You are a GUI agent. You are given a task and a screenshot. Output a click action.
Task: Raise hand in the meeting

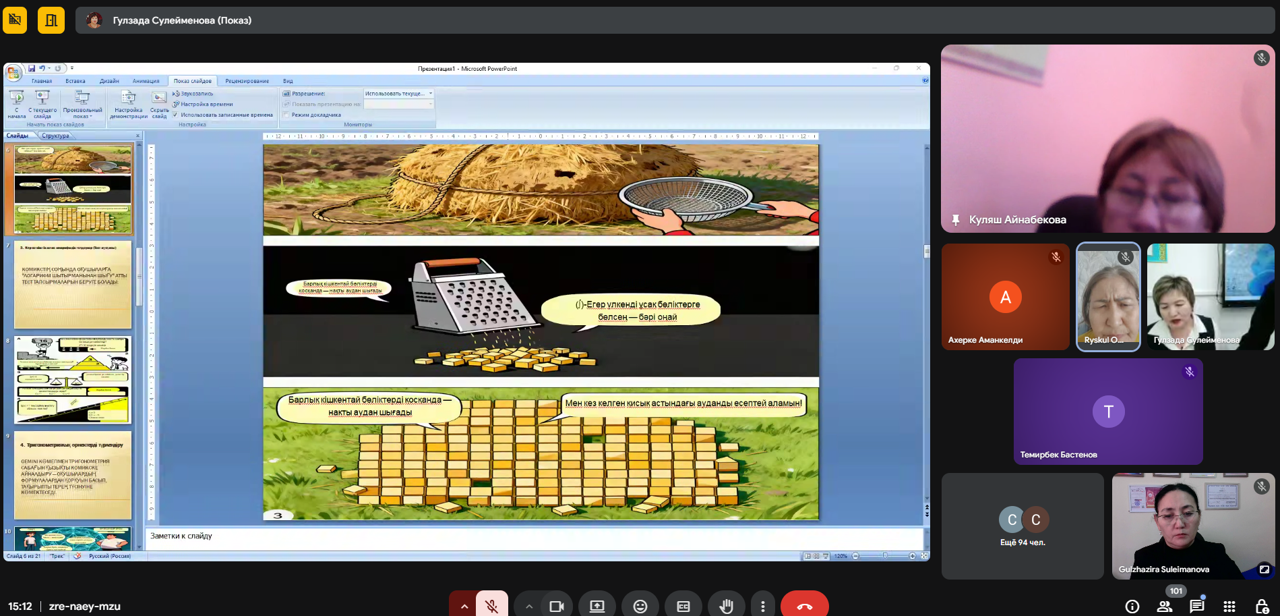[x=727, y=606]
